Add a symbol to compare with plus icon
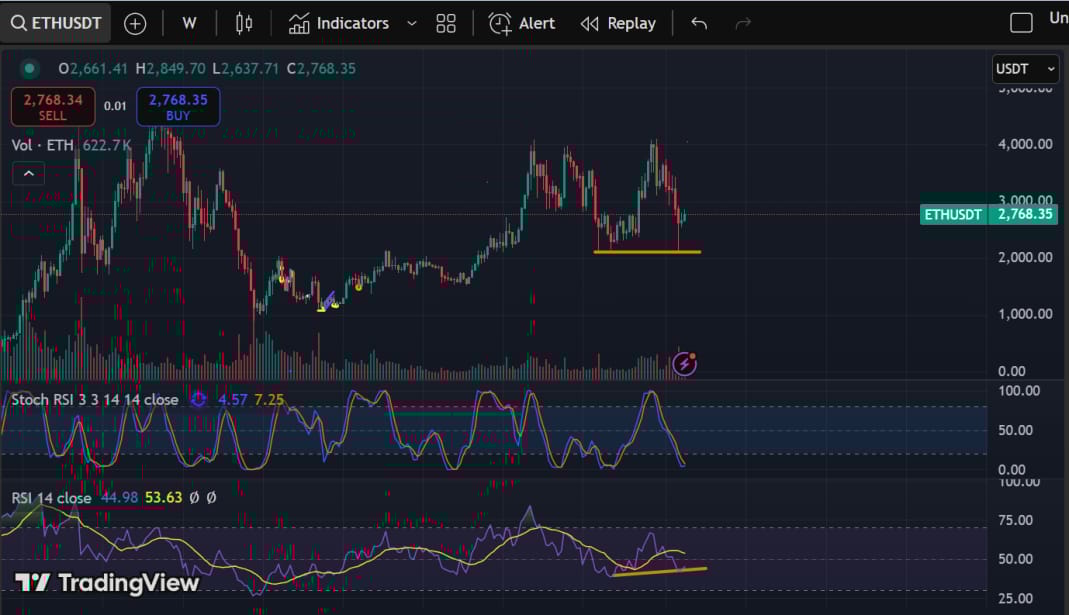 (135, 24)
